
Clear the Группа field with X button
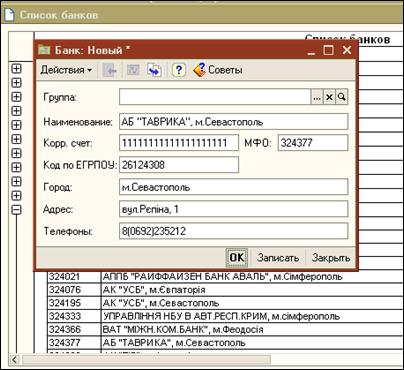point(329,97)
